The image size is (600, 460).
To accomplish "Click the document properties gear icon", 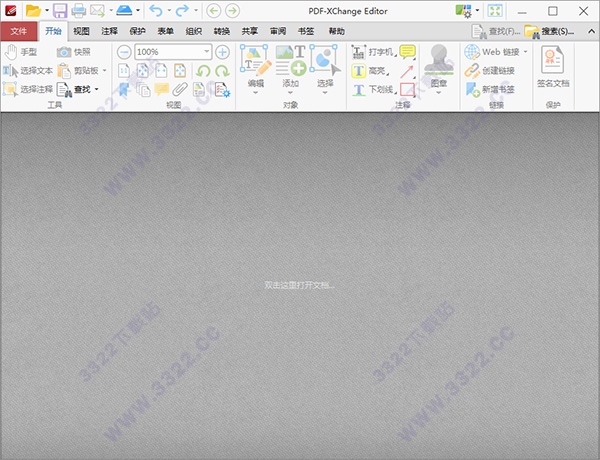I will tap(222, 90).
